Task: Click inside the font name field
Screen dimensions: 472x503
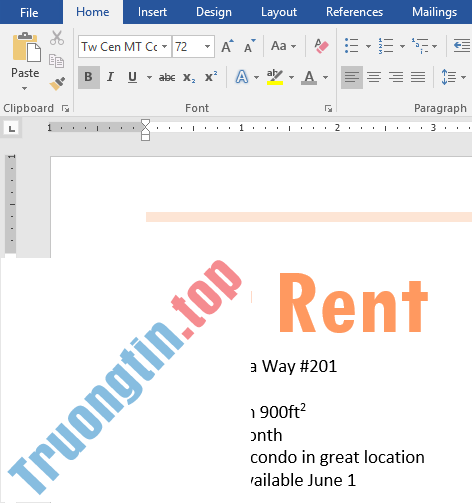Action: (x=119, y=46)
